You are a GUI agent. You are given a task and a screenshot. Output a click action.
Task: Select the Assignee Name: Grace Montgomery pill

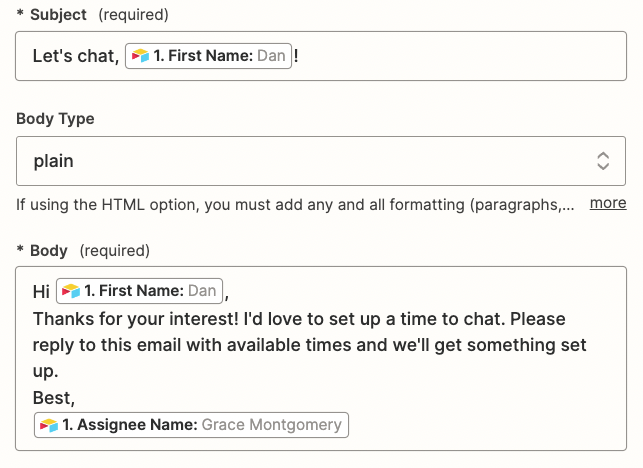pos(191,425)
